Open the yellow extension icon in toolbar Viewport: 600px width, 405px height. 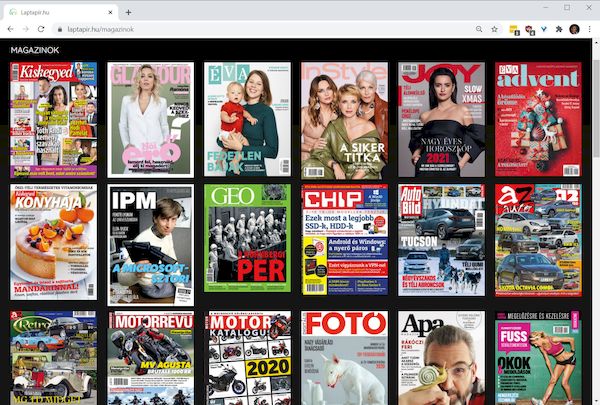click(x=514, y=29)
